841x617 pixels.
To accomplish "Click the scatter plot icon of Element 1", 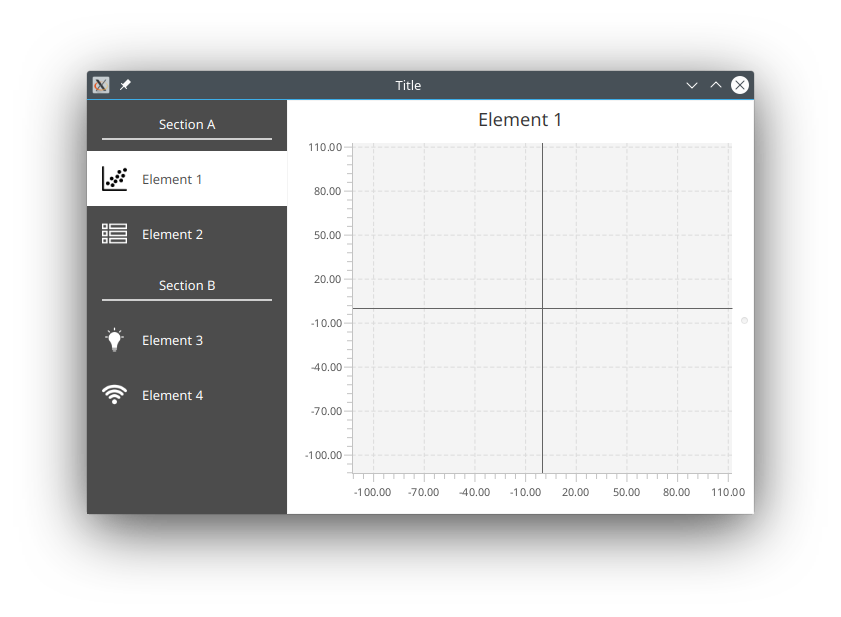I will [114, 179].
